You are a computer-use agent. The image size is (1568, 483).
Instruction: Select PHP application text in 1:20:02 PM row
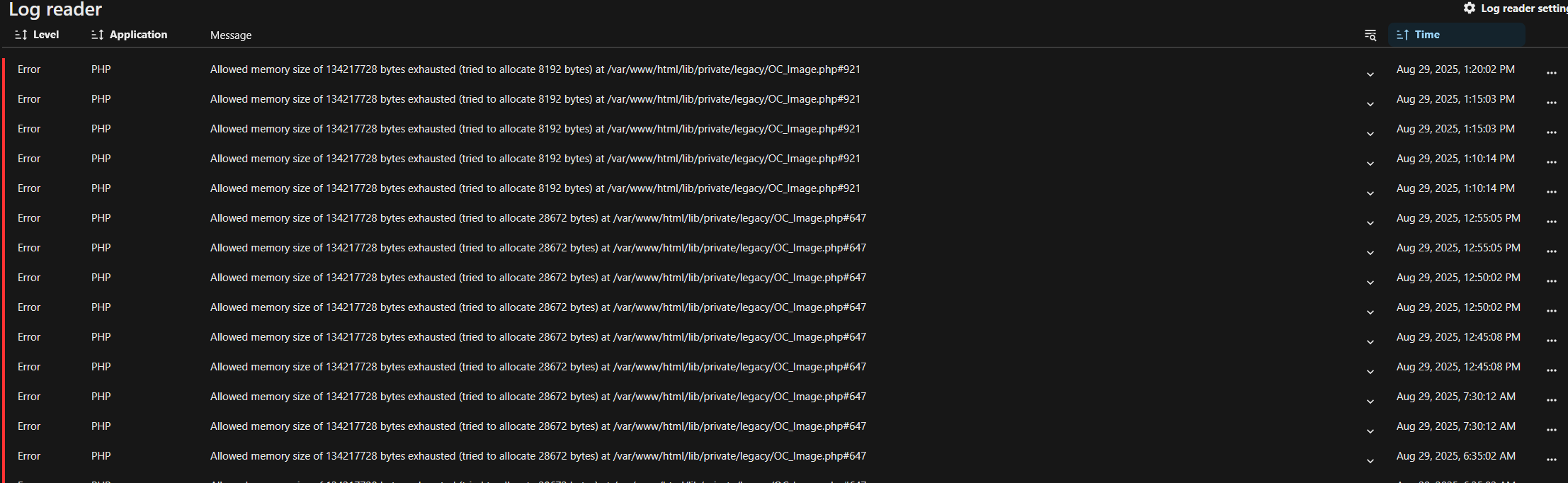[101, 69]
